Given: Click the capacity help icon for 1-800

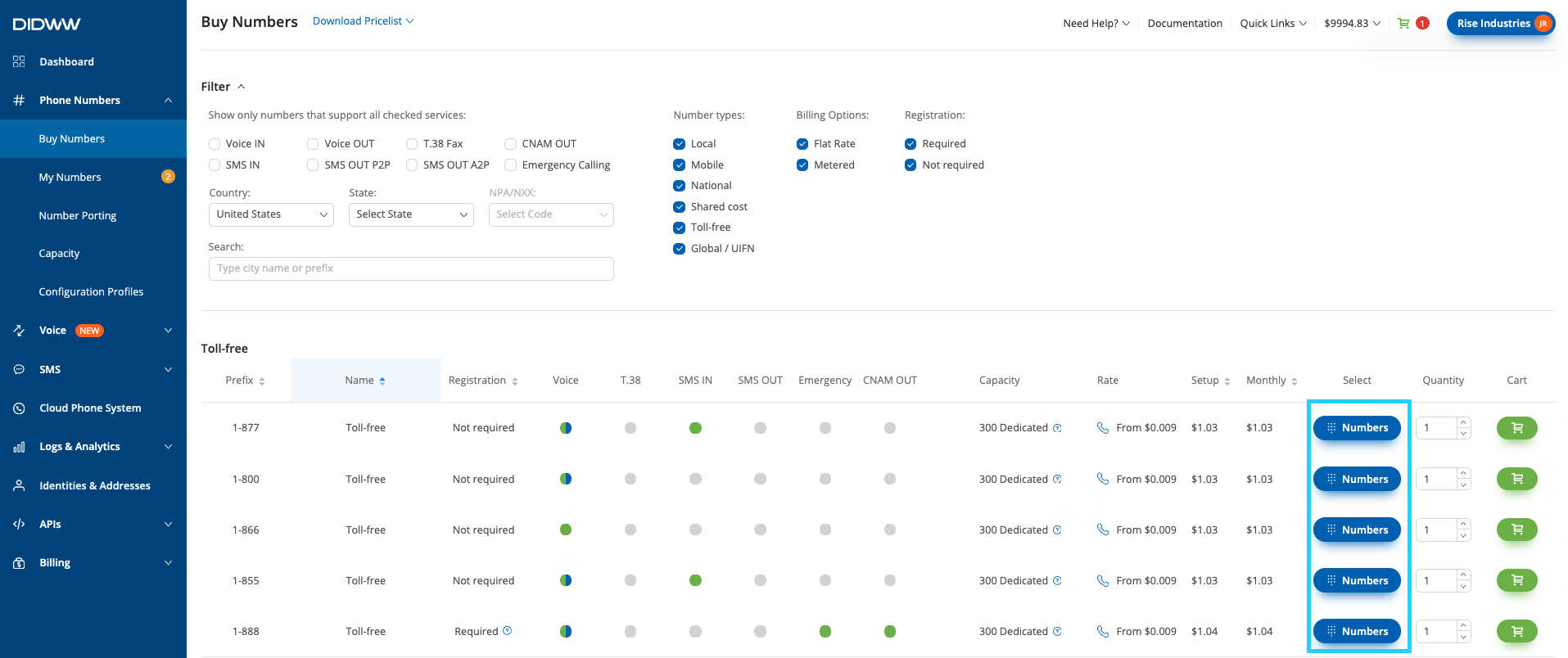Looking at the screenshot, I should (1057, 479).
